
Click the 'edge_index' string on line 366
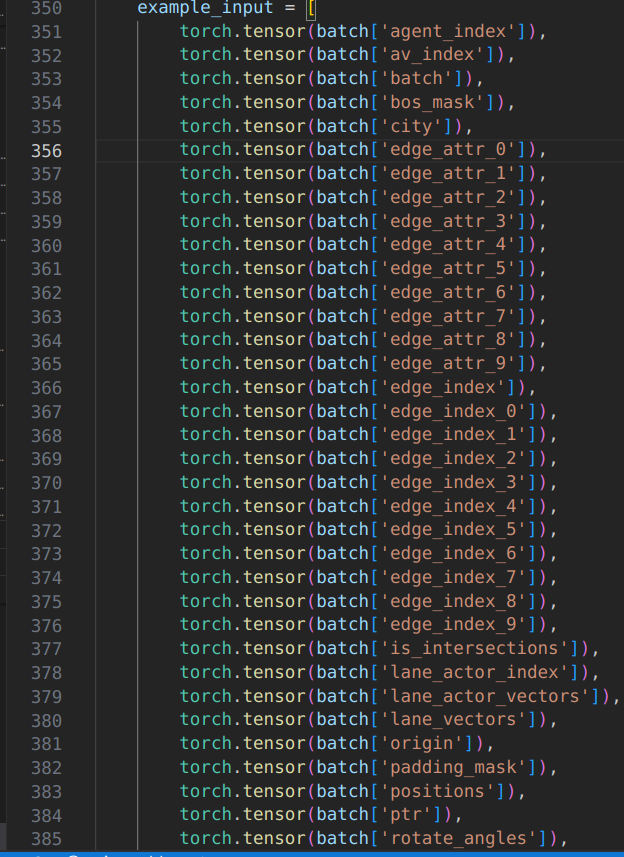click(x=444, y=388)
